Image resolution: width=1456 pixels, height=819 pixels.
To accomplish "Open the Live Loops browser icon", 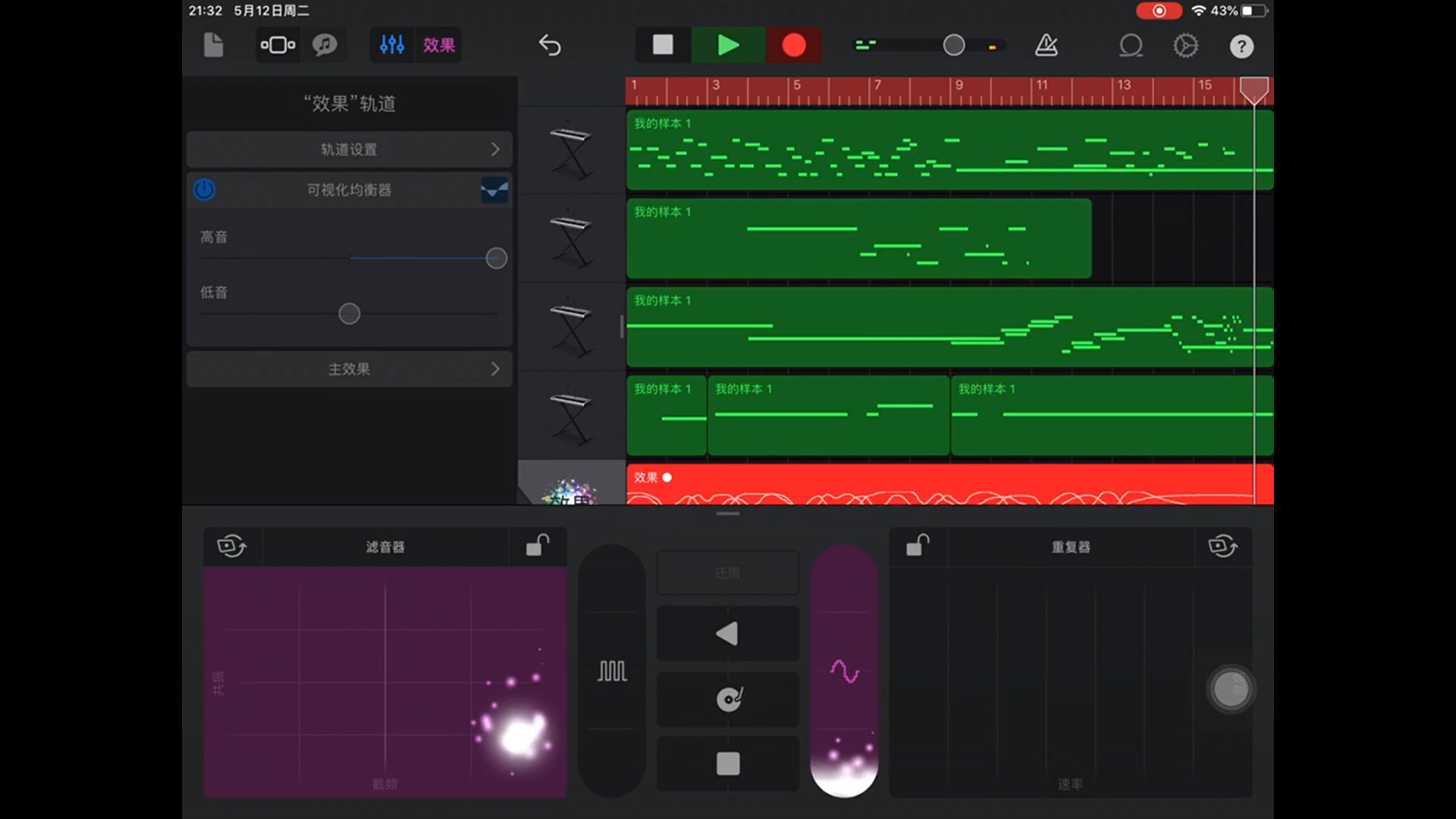I will coord(325,45).
